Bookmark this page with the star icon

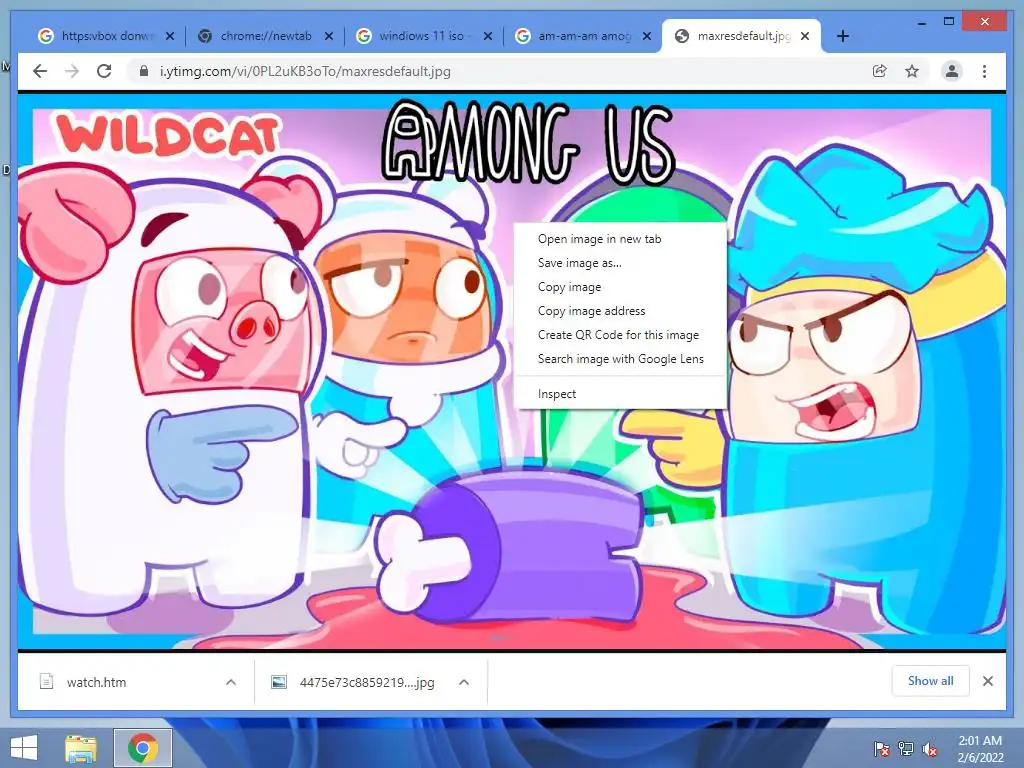(x=912, y=71)
